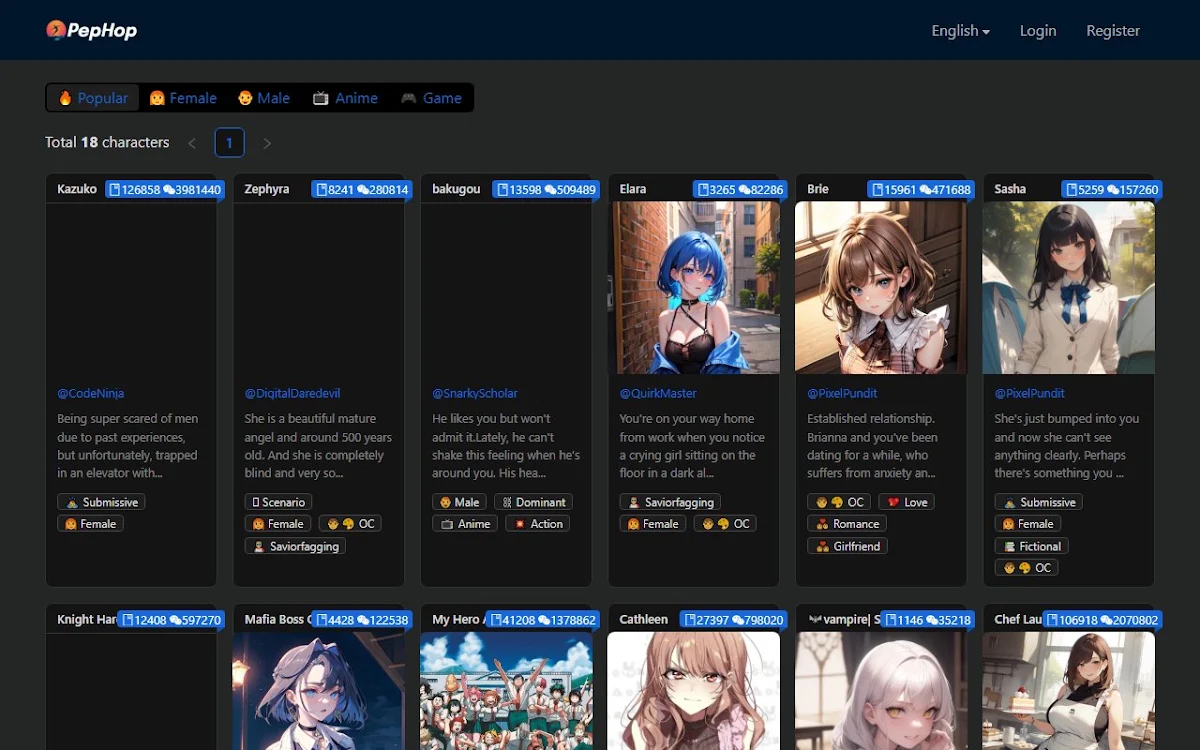The image size is (1200, 750).
Task: Click Fictional tag on Sasha card
Action: click(x=1031, y=546)
